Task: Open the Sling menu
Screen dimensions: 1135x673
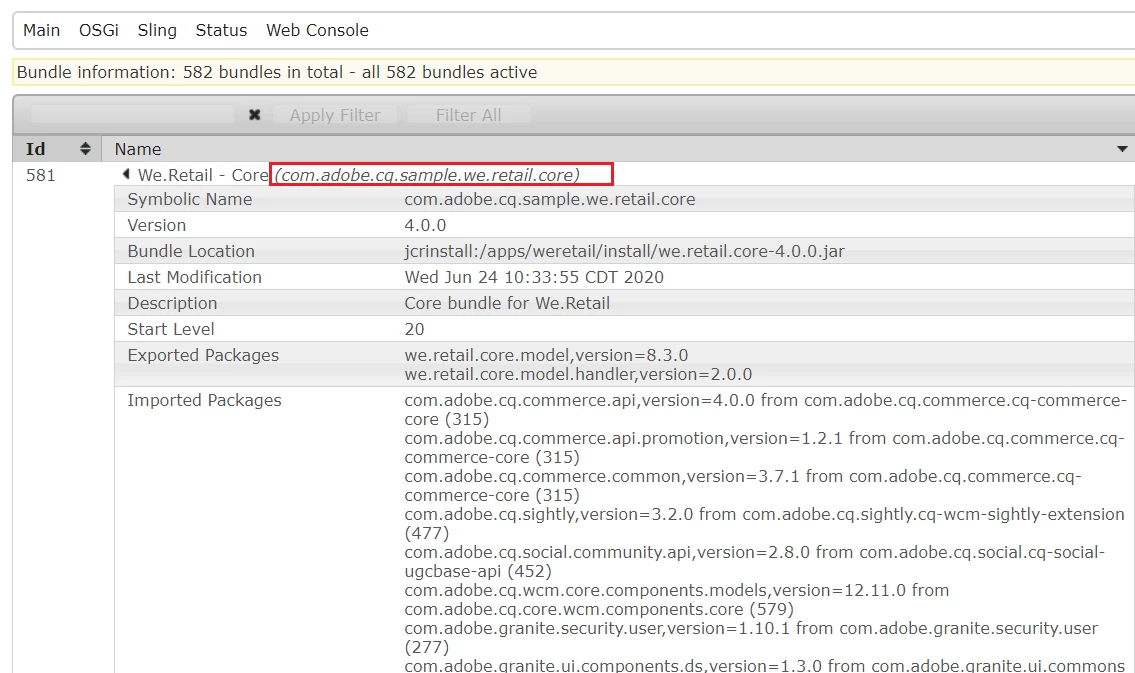Action: (x=157, y=30)
